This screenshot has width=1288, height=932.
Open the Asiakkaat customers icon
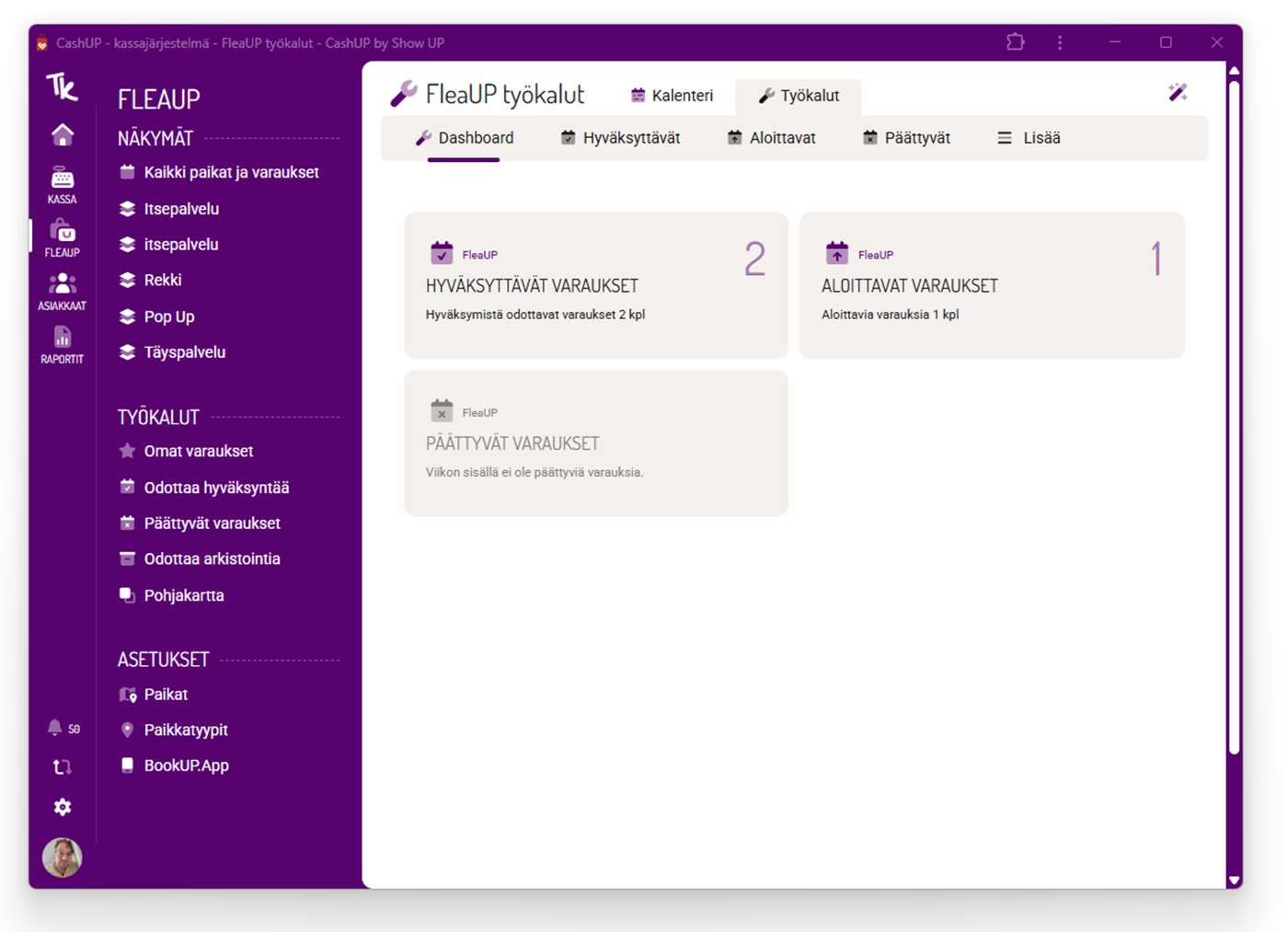(x=62, y=291)
